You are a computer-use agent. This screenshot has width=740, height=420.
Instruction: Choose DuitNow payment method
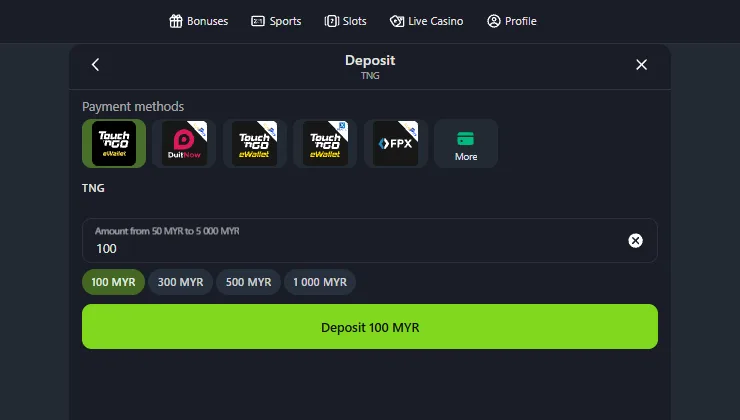coord(184,143)
